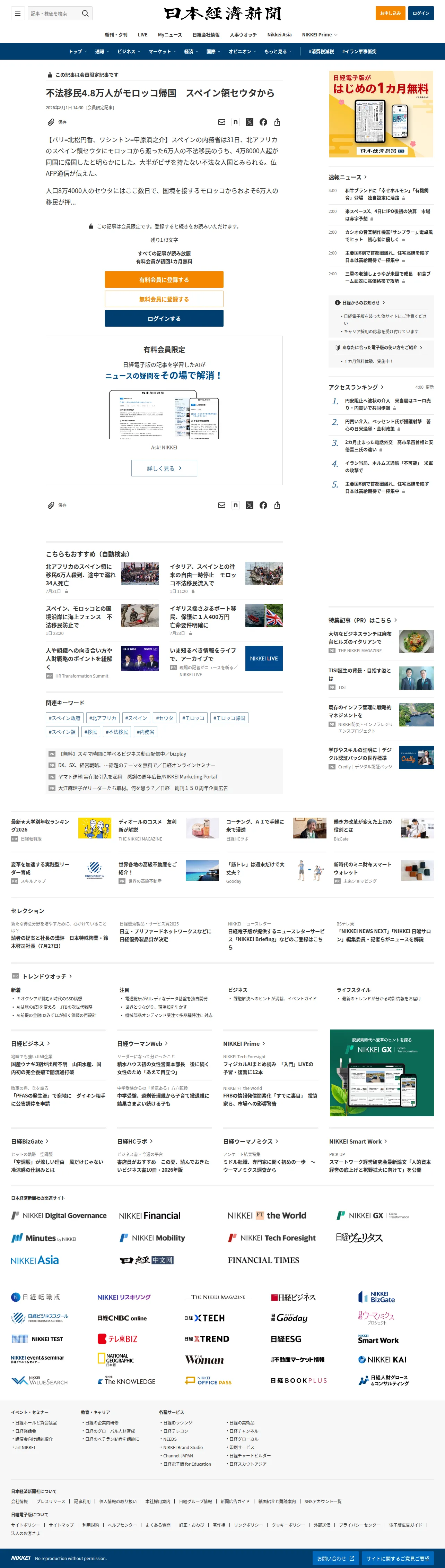Click the 日本経済新聞 masthead logo
Viewport: 445px width, 1568px height.
(x=223, y=14)
